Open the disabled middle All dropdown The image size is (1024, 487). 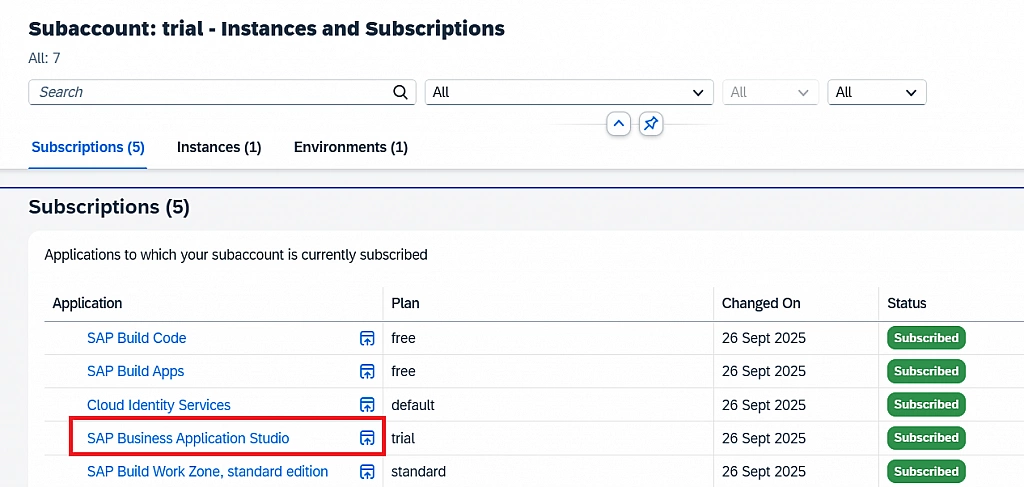tap(770, 92)
